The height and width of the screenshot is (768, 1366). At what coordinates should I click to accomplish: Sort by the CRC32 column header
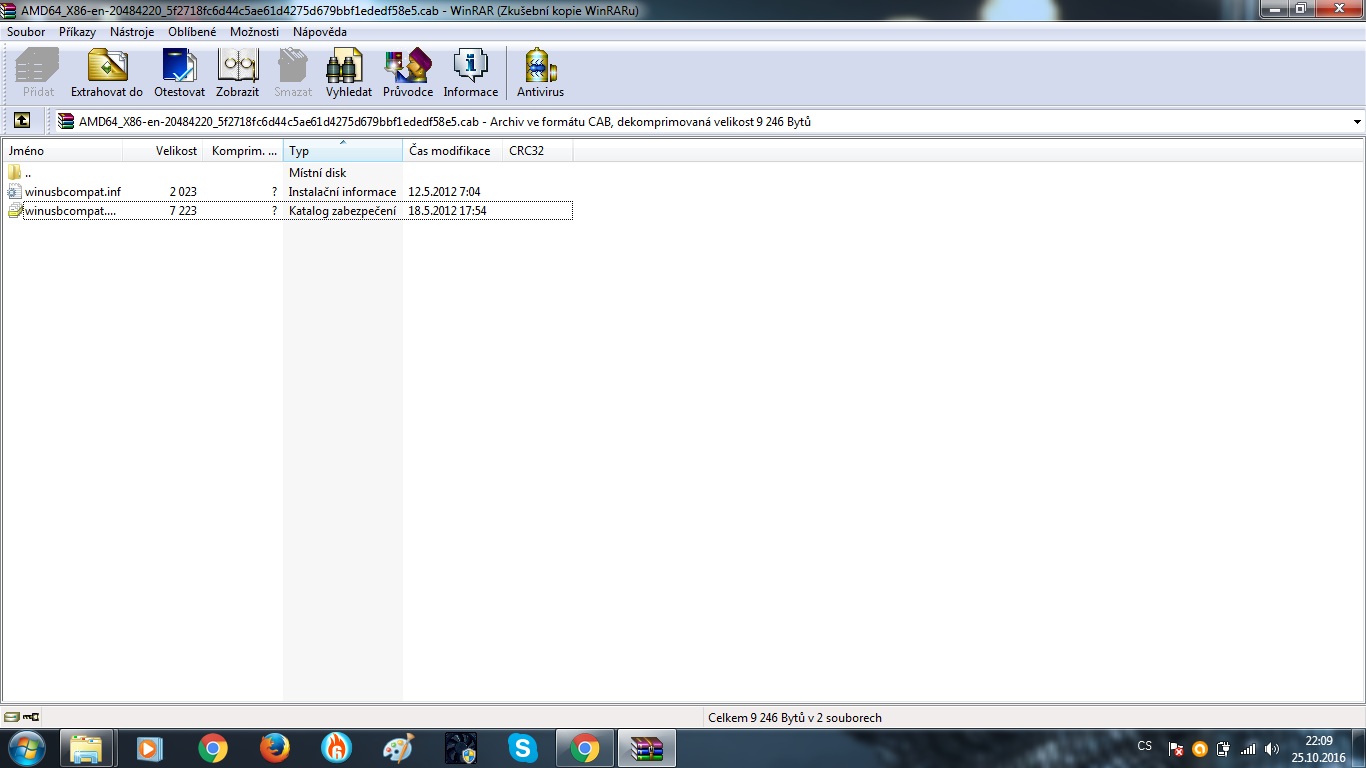click(x=538, y=151)
